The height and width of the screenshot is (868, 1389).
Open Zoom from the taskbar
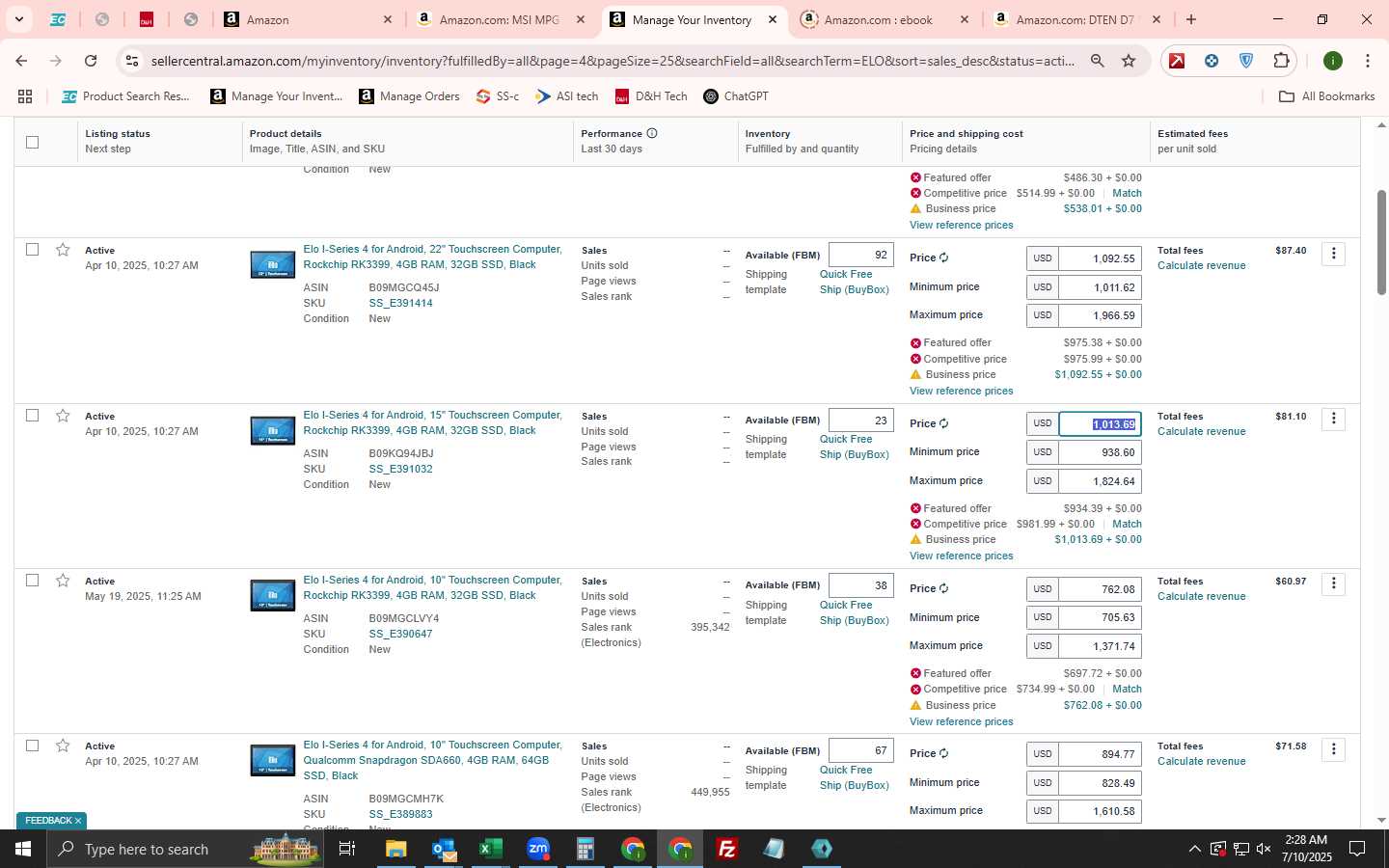click(x=538, y=849)
